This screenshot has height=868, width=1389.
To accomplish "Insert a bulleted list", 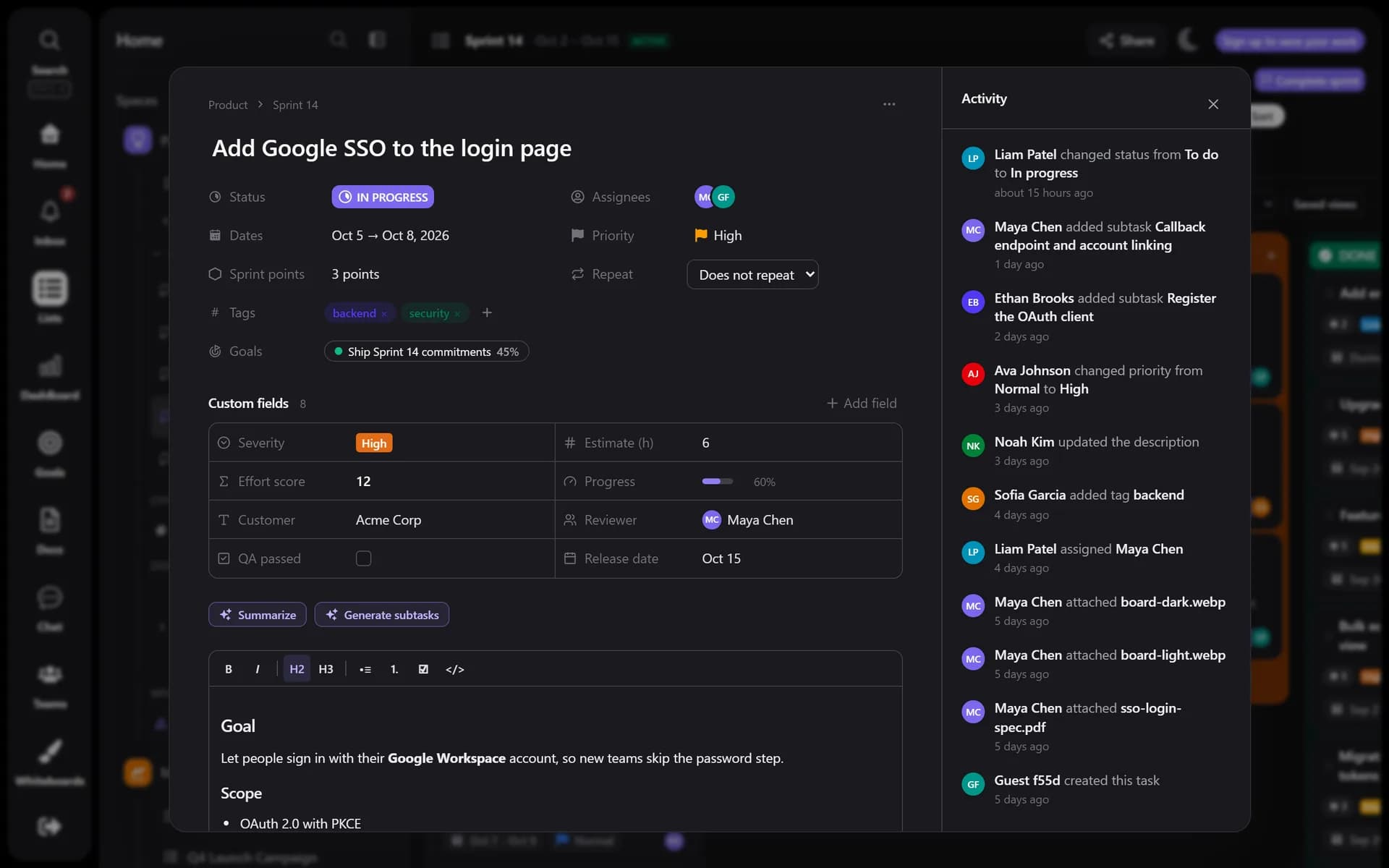I will (365, 669).
